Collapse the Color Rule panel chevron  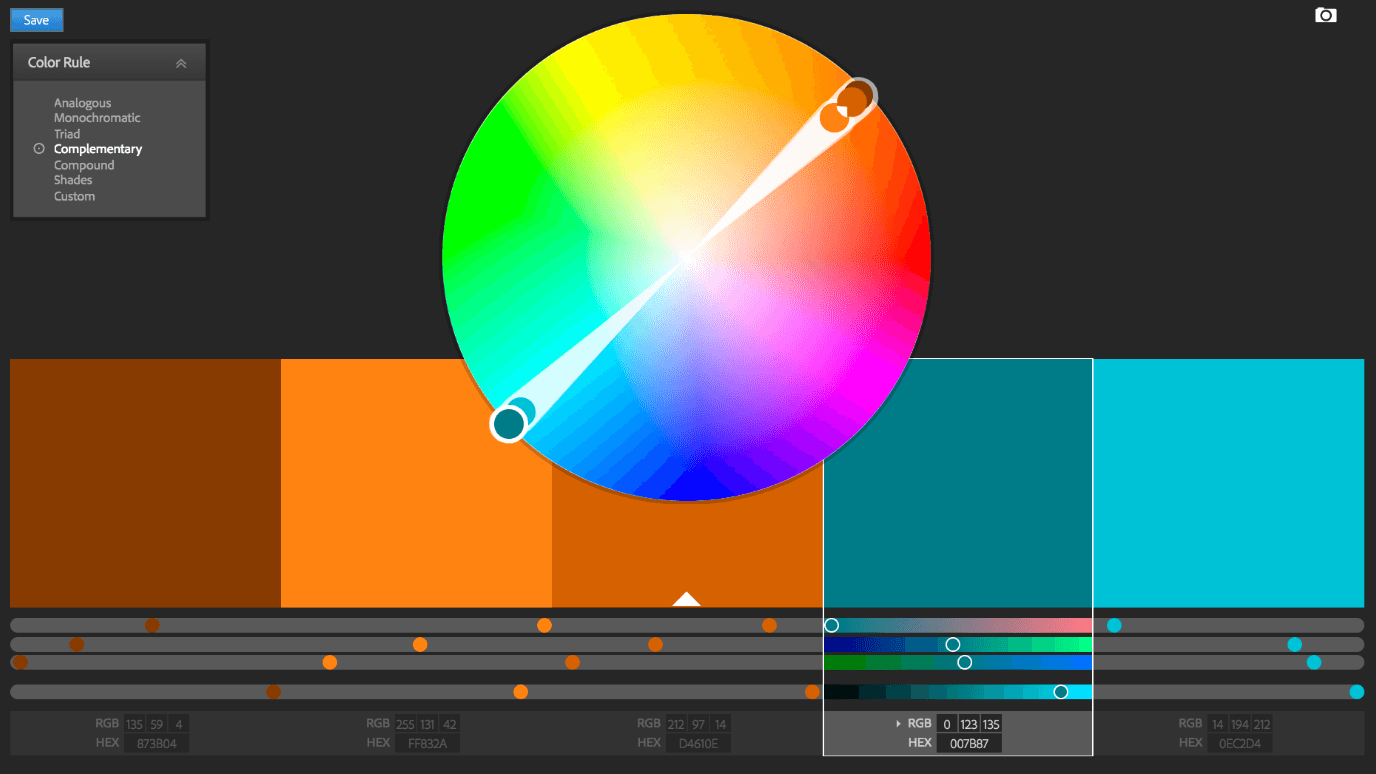click(x=181, y=63)
